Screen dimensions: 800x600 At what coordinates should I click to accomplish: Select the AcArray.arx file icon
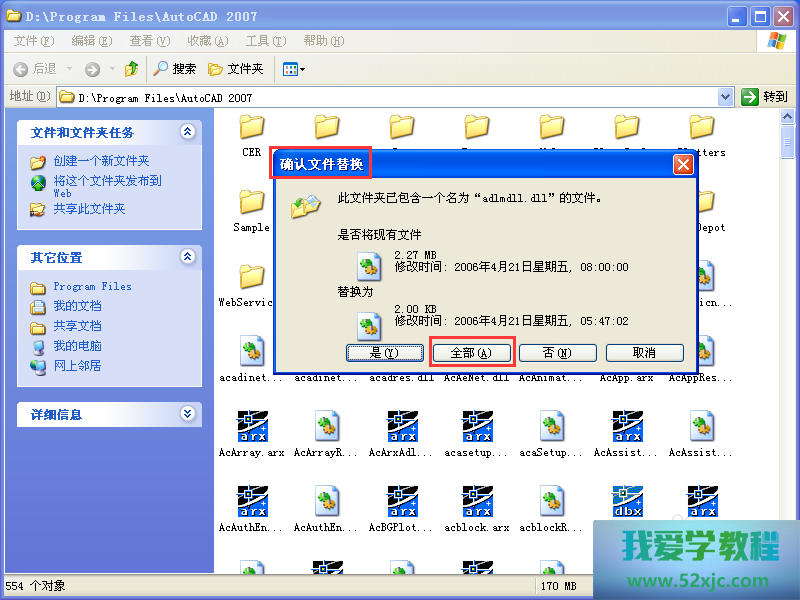click(251, 427)
